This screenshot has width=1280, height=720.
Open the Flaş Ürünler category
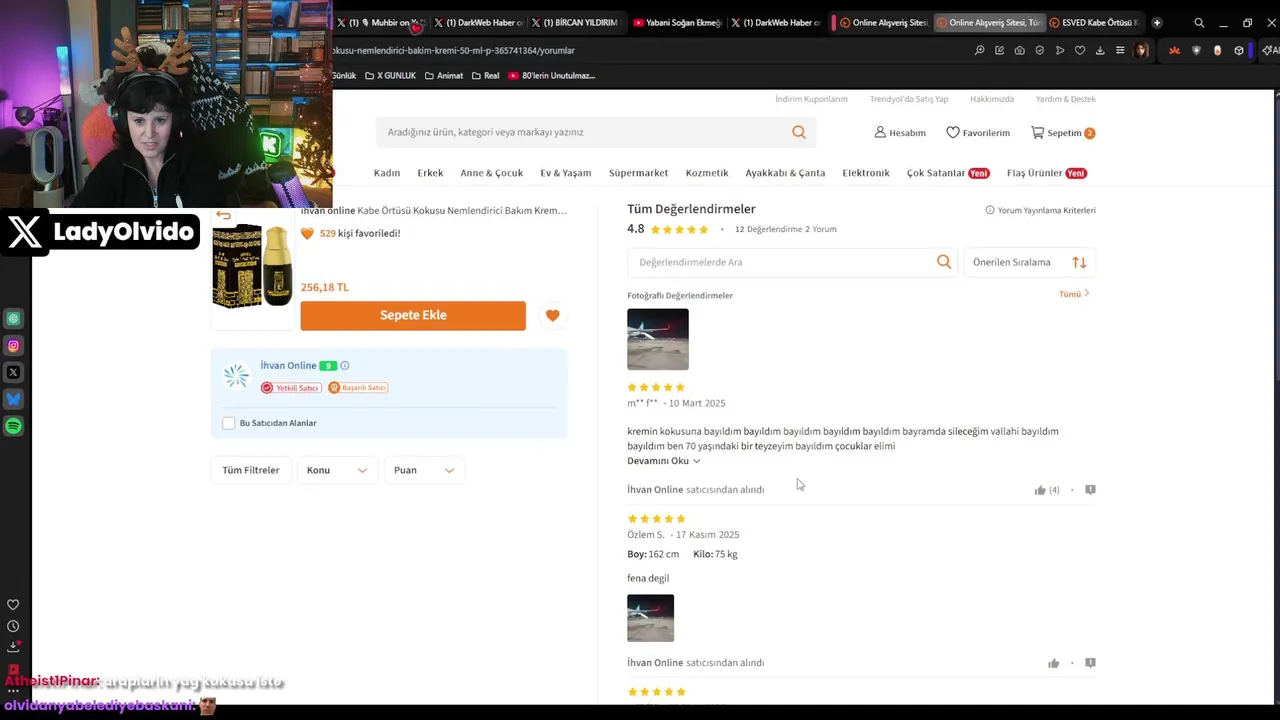click(1047, 173)
